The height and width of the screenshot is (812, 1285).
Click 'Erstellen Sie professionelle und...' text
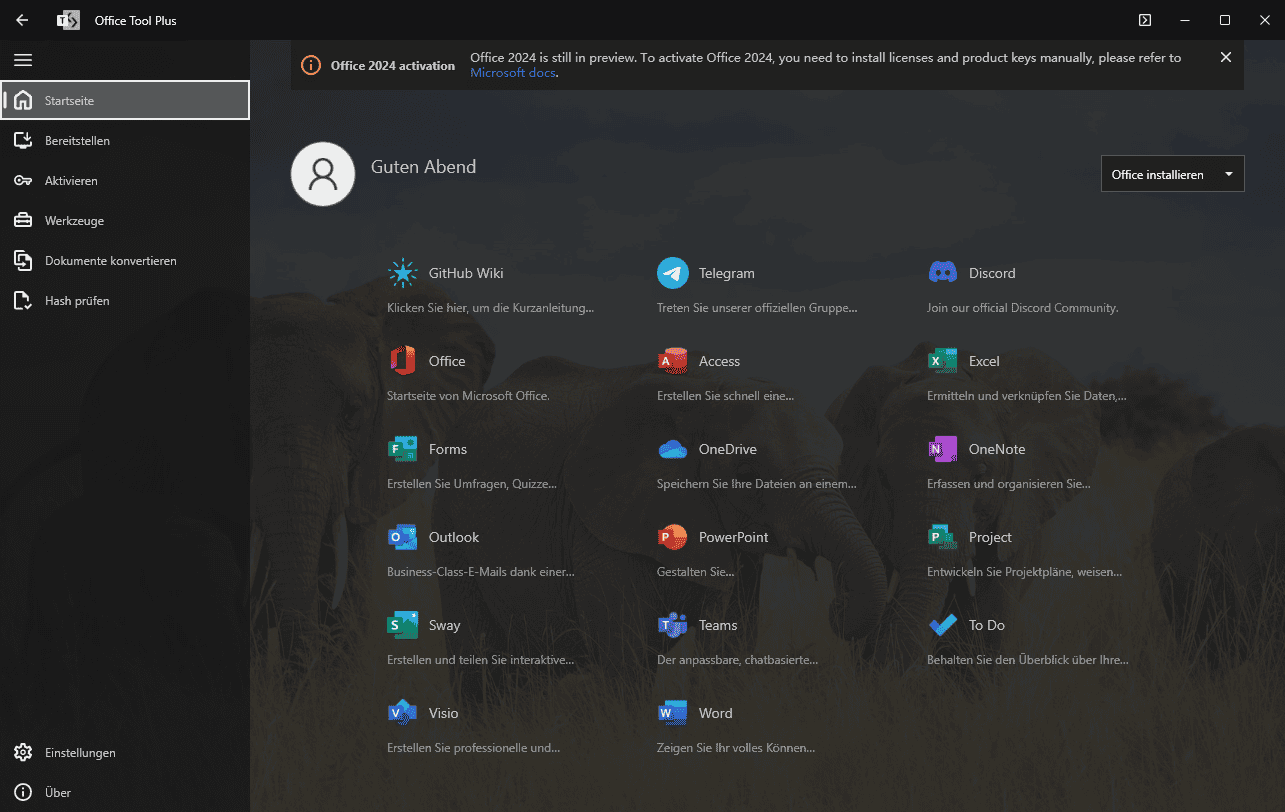473,747
